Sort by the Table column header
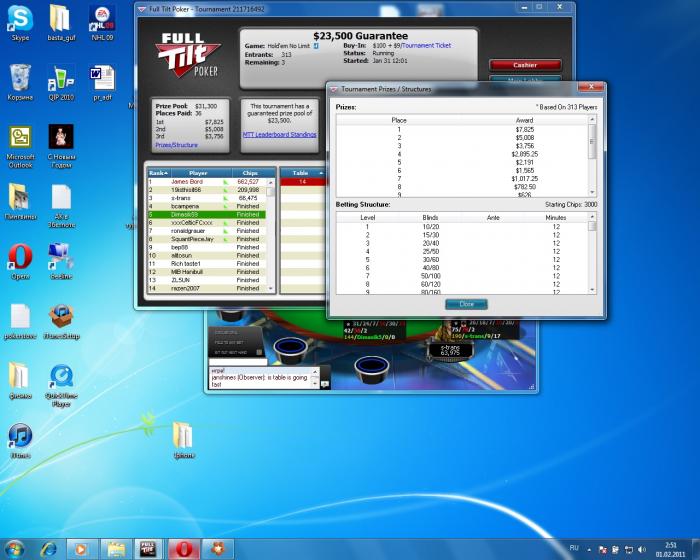This screenshot has width=700, height=560. [301, 172]
